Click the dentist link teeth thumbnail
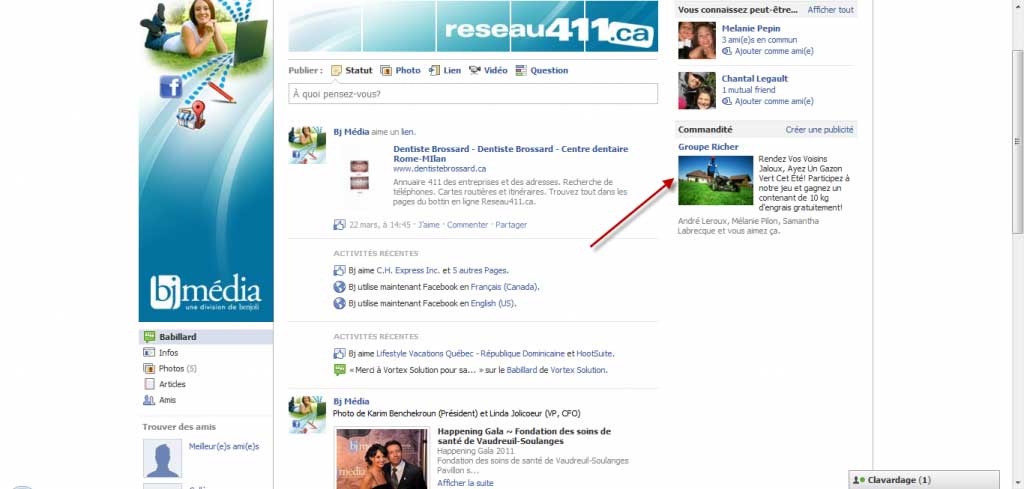The height and width of the screenshot is (489, 1024). [360, 175]
